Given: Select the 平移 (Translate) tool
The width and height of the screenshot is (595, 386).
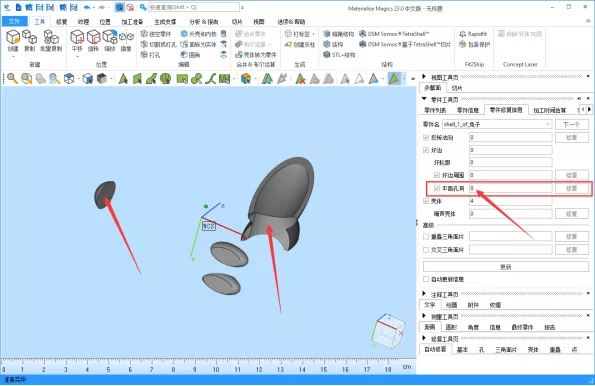Looking at the screenshot, I should tap(77, 41).
